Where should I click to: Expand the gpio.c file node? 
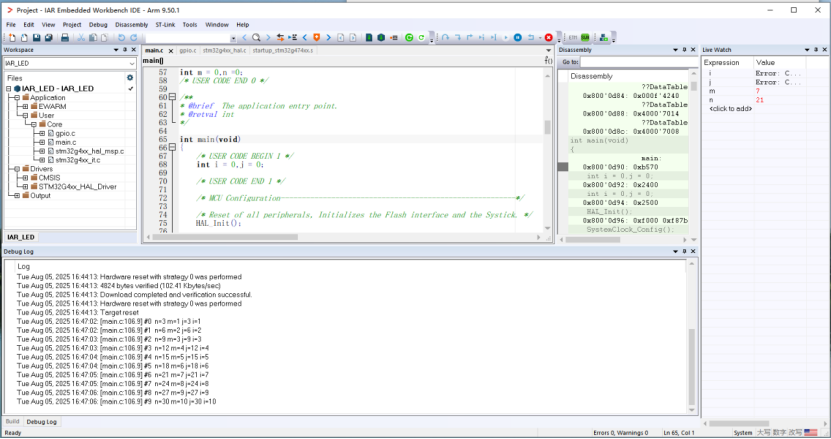[42, 134]
